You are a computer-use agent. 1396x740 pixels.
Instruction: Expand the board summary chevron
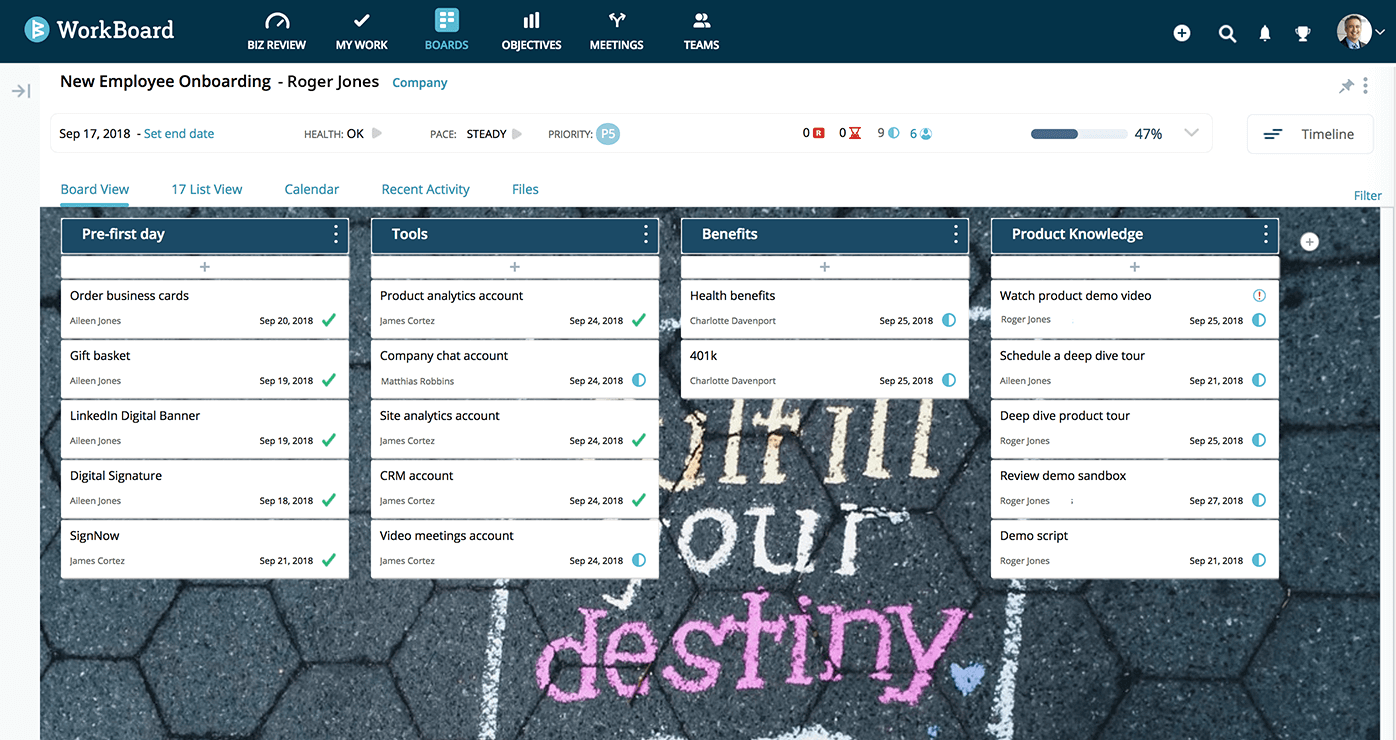tap(1191, 133)
